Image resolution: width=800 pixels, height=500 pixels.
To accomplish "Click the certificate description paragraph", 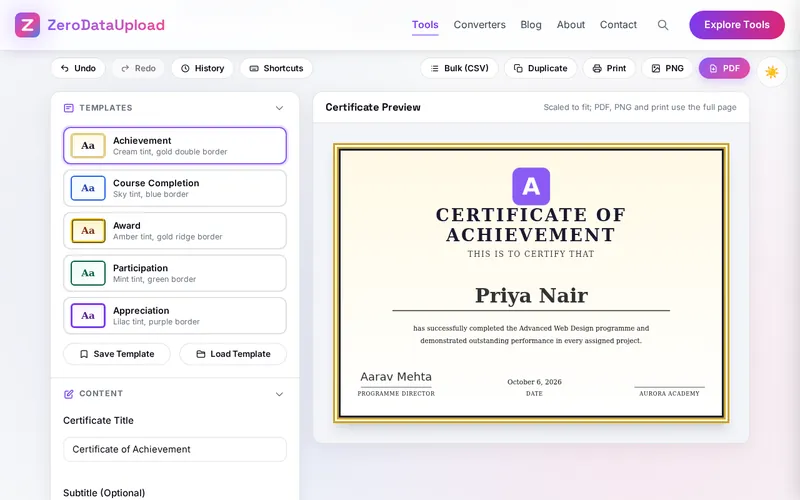I will 531,335.
